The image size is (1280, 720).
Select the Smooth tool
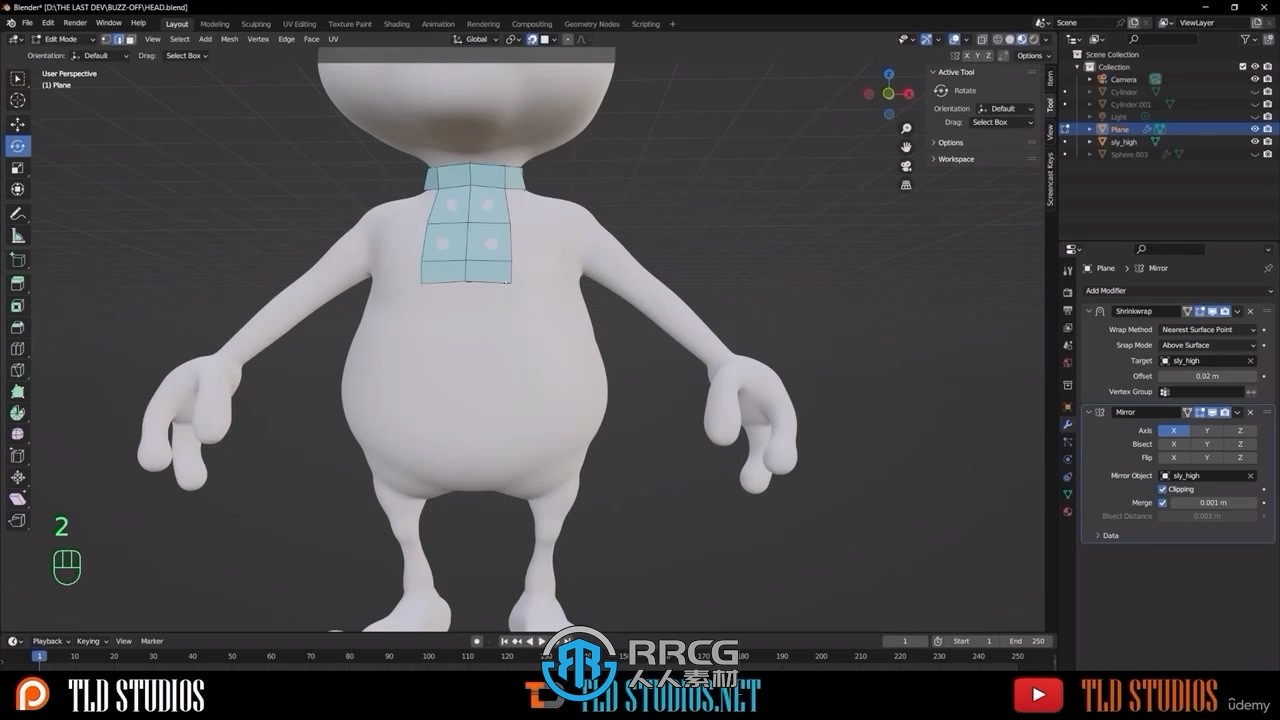point(18,435)
